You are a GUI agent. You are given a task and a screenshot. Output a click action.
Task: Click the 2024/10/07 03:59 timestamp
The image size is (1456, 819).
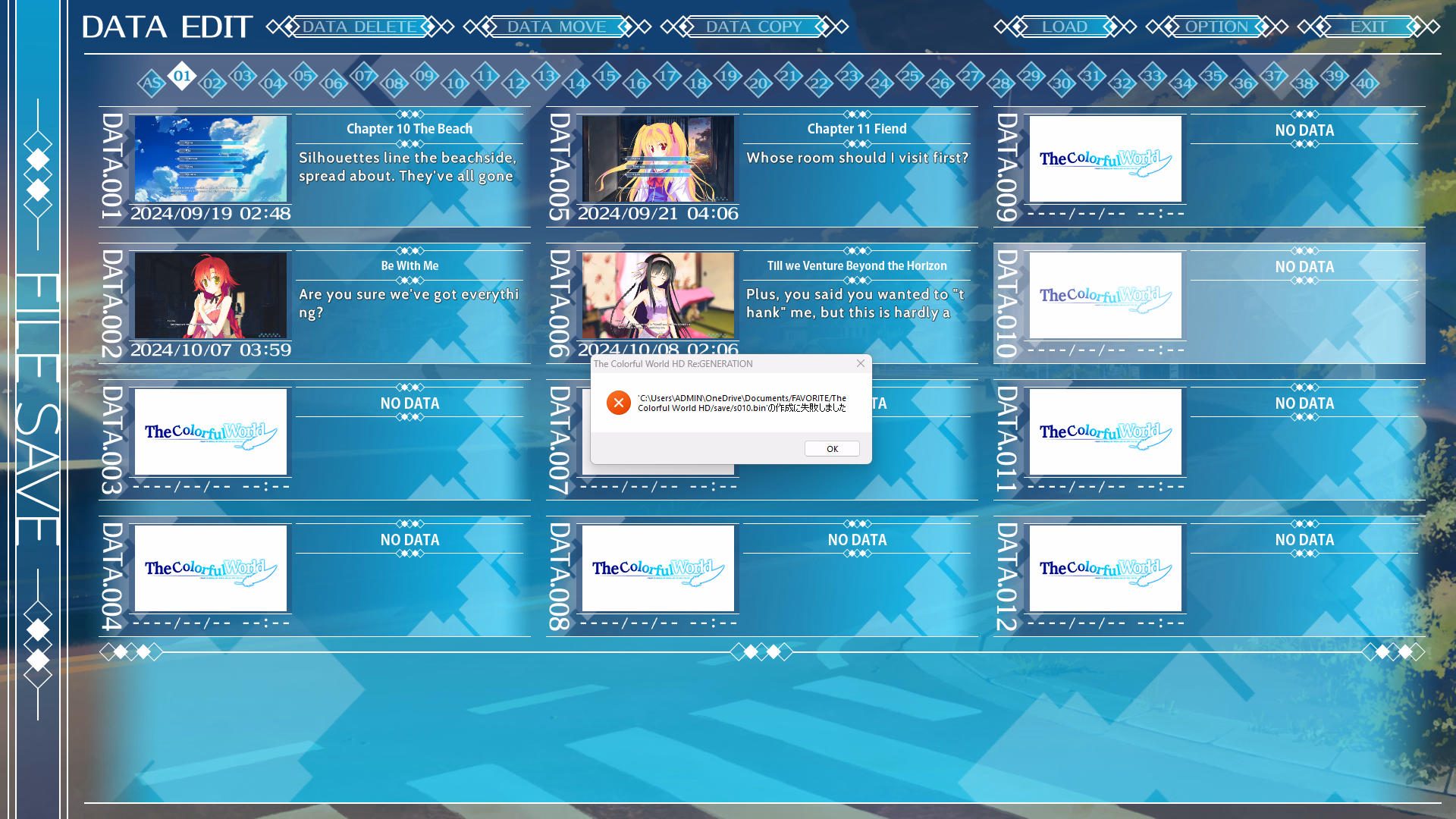tap(211, 350)
